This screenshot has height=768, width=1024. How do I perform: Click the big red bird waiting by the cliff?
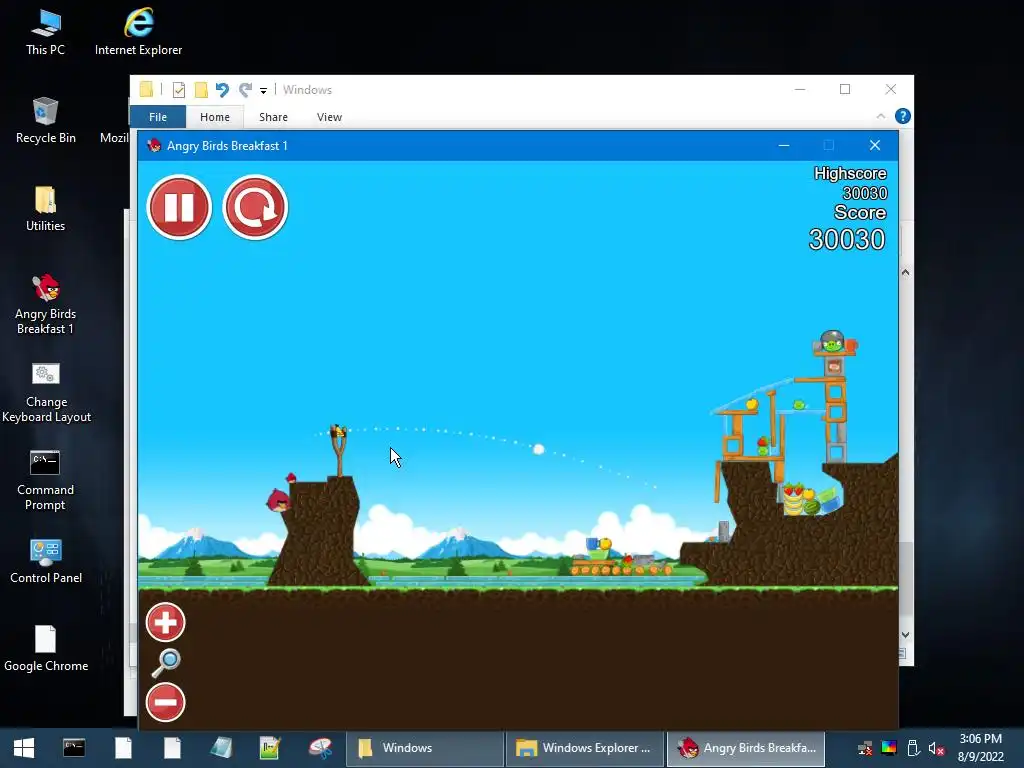pos(278,500)
